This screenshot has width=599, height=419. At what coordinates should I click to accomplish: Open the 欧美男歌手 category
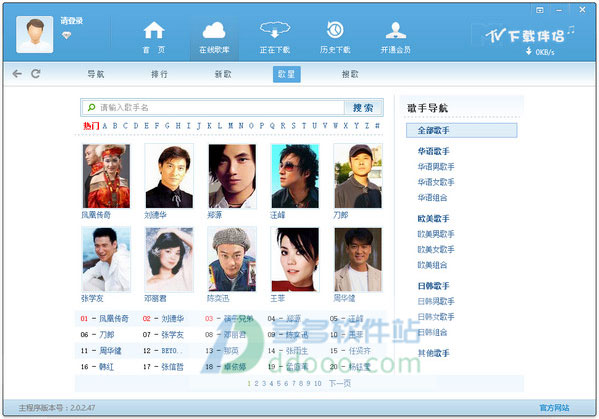tap(436, 234)
